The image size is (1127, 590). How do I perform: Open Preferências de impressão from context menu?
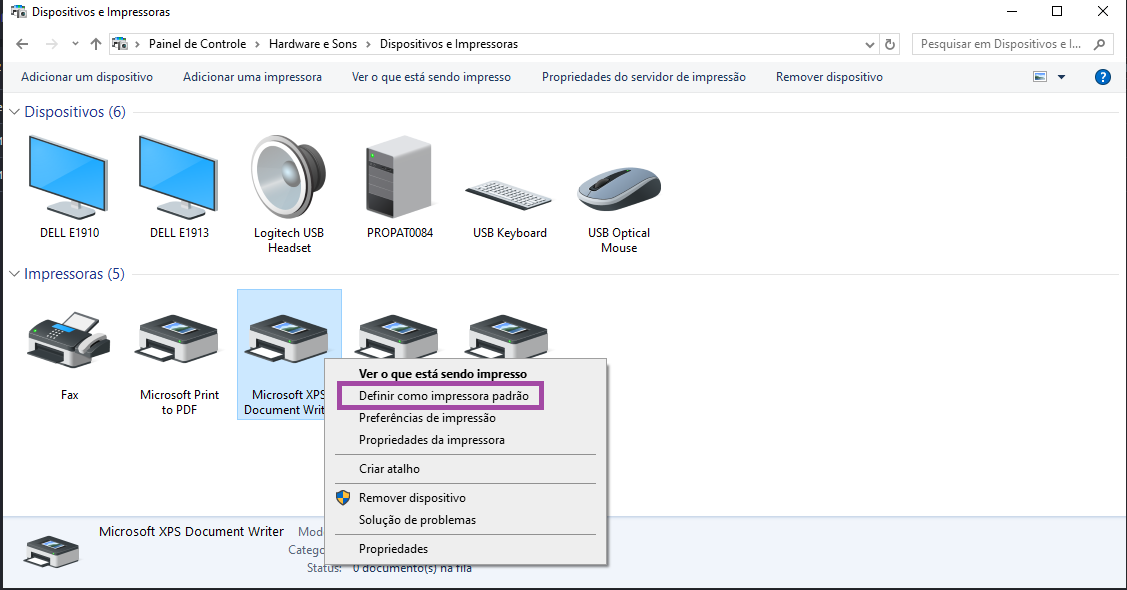pyautogui.click(x=427, y=418)
